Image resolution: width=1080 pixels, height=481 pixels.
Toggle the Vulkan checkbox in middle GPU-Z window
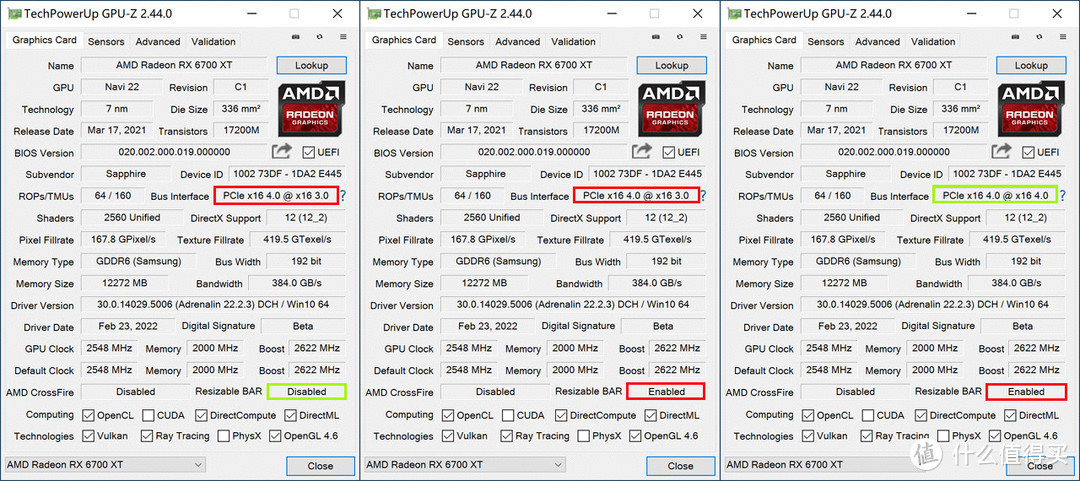click(448, 436)
